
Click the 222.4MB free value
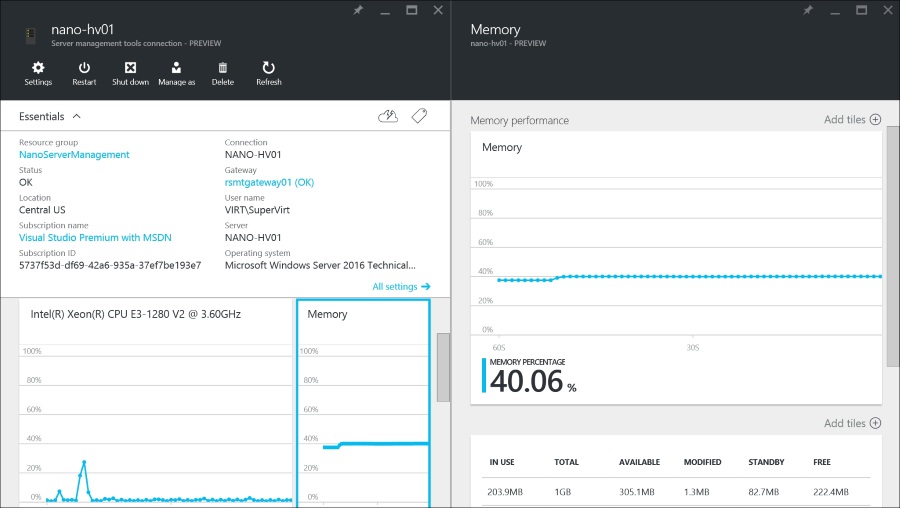click(x=831, y=492)
